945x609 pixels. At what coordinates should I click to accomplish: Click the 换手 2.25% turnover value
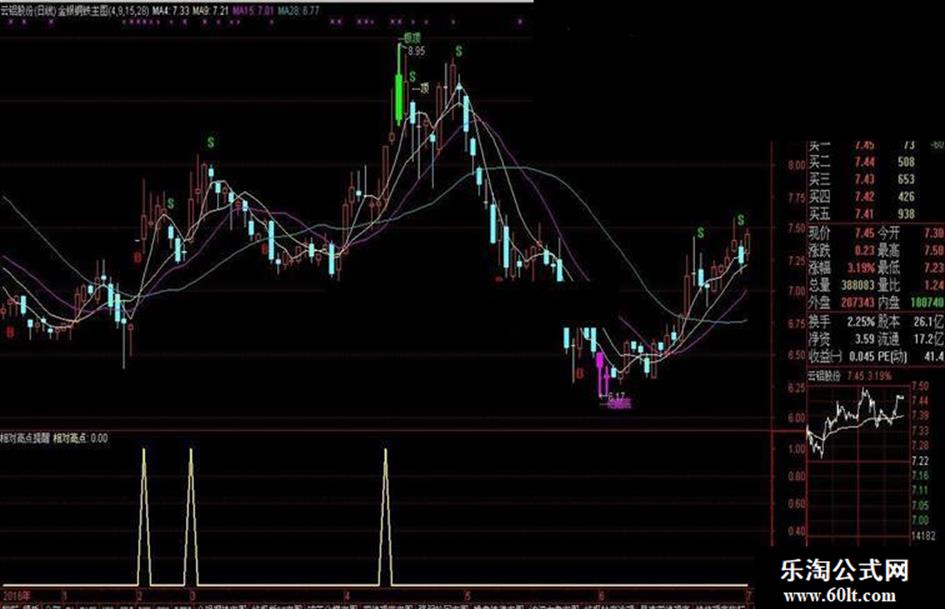pos(860,321)
